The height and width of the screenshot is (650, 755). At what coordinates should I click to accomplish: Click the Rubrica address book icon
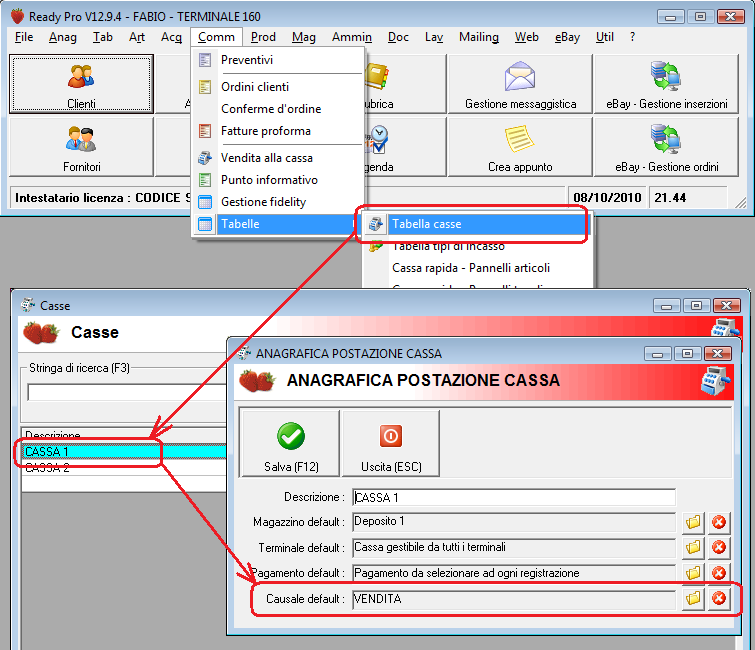[377, 77]
